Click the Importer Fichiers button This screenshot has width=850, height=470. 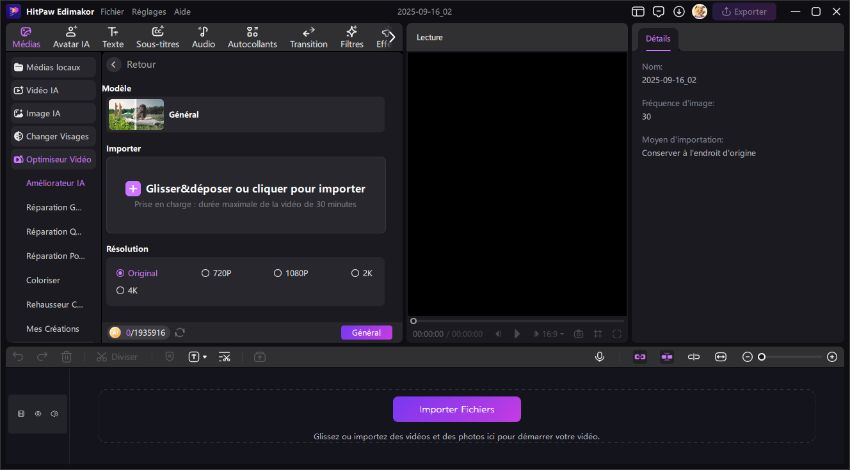click(x=457, y=409)
